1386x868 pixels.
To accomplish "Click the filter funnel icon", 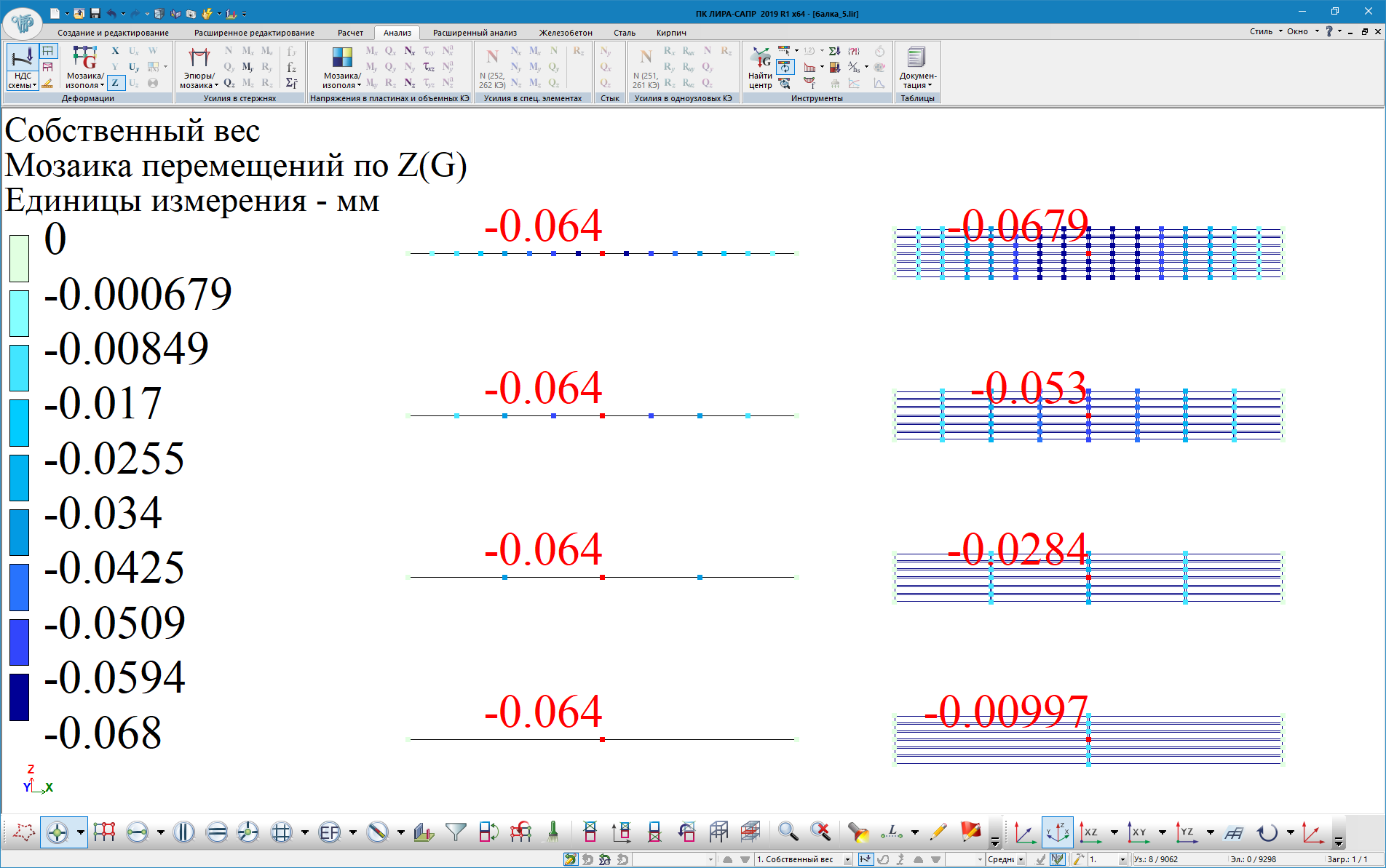I will [456, 832].
